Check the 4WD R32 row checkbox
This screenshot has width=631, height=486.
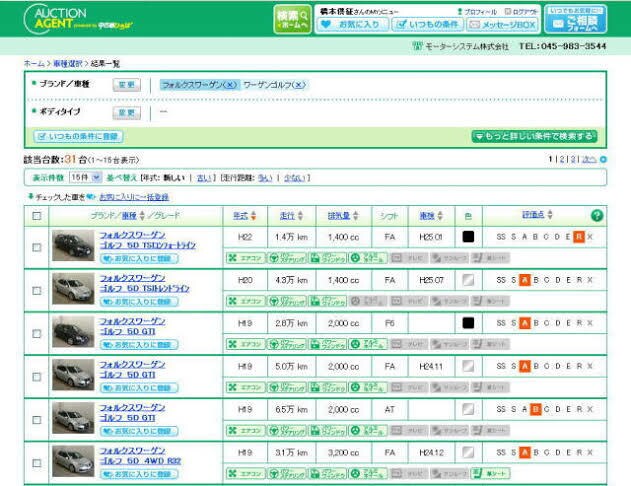[37, 463]
